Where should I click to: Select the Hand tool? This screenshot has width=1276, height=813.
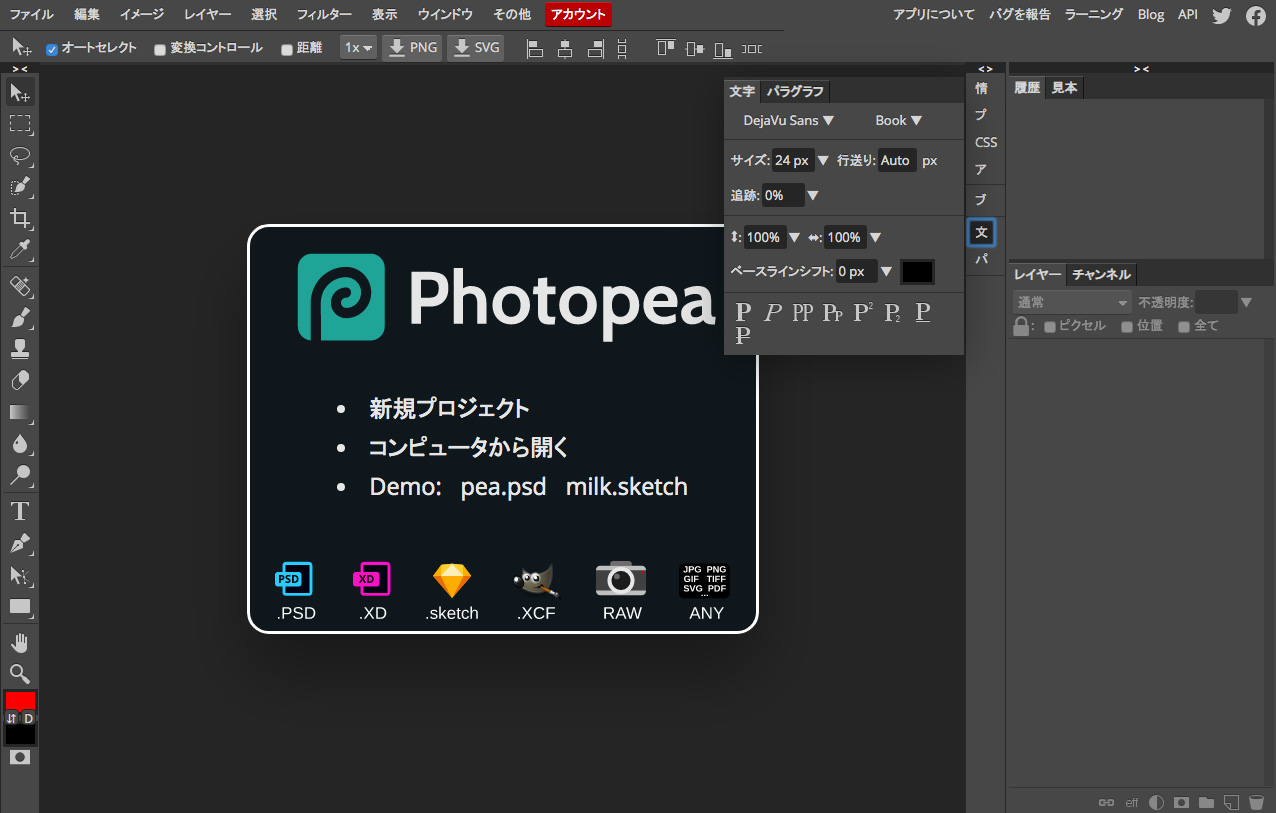coord(19,642)
